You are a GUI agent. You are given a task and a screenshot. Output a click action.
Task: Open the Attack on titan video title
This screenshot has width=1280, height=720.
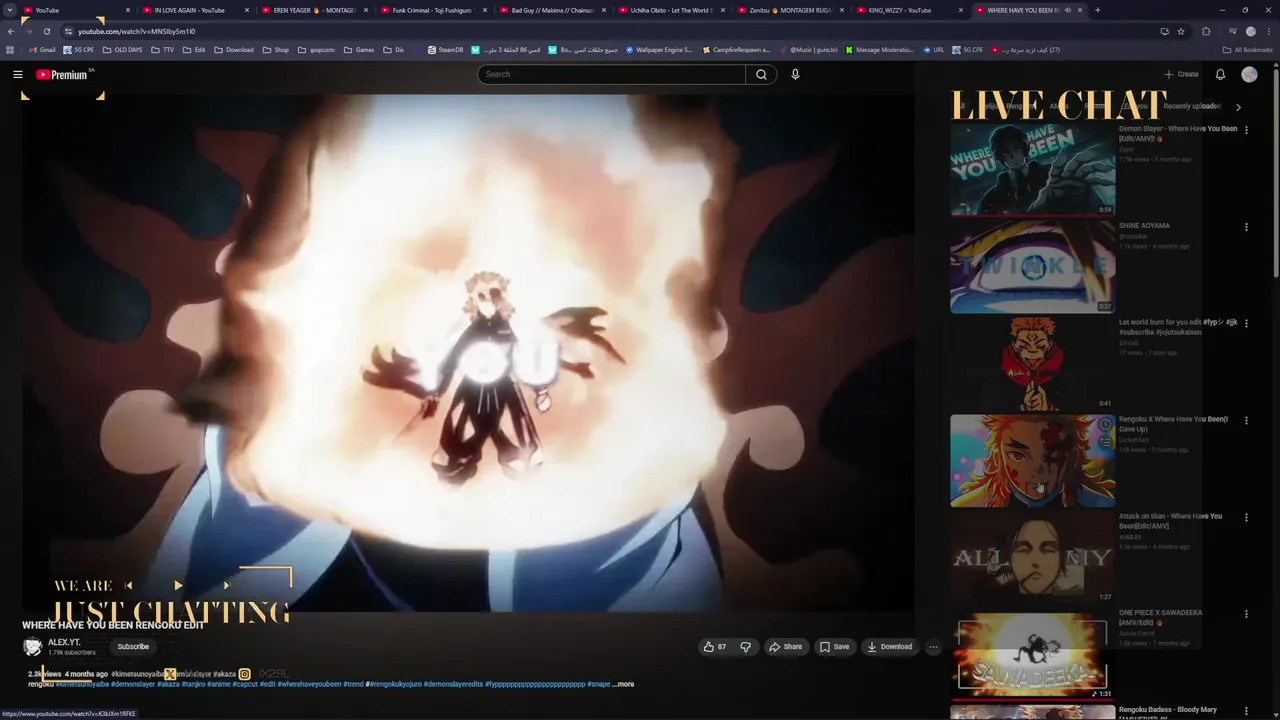pos(1170,521)
